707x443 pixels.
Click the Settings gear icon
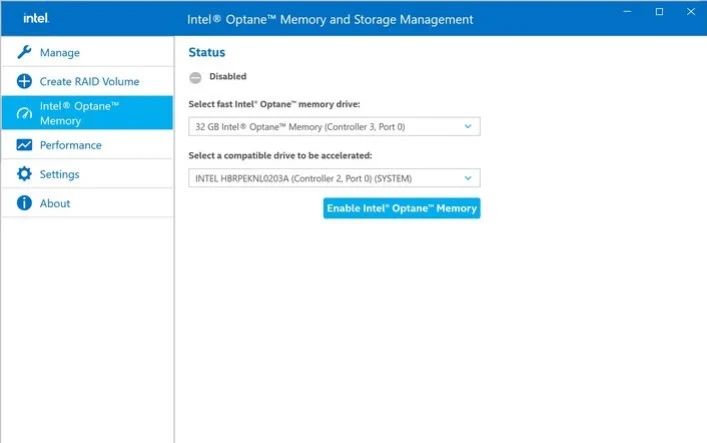click(25, 174)
